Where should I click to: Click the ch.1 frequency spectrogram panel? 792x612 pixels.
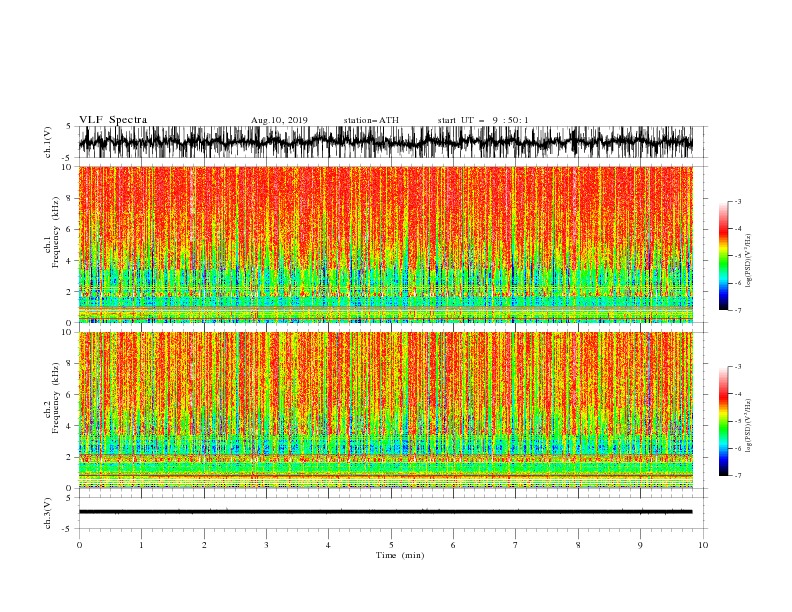coord(386,244)
